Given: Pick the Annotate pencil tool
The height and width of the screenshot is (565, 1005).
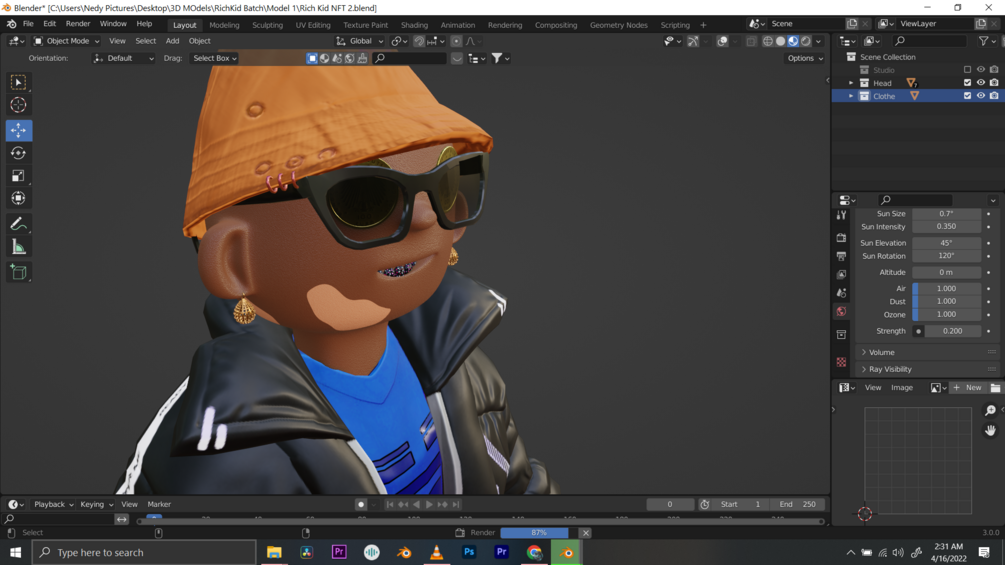Looking at the screenshot, I should pyautogui.click(x=18, y=224).
